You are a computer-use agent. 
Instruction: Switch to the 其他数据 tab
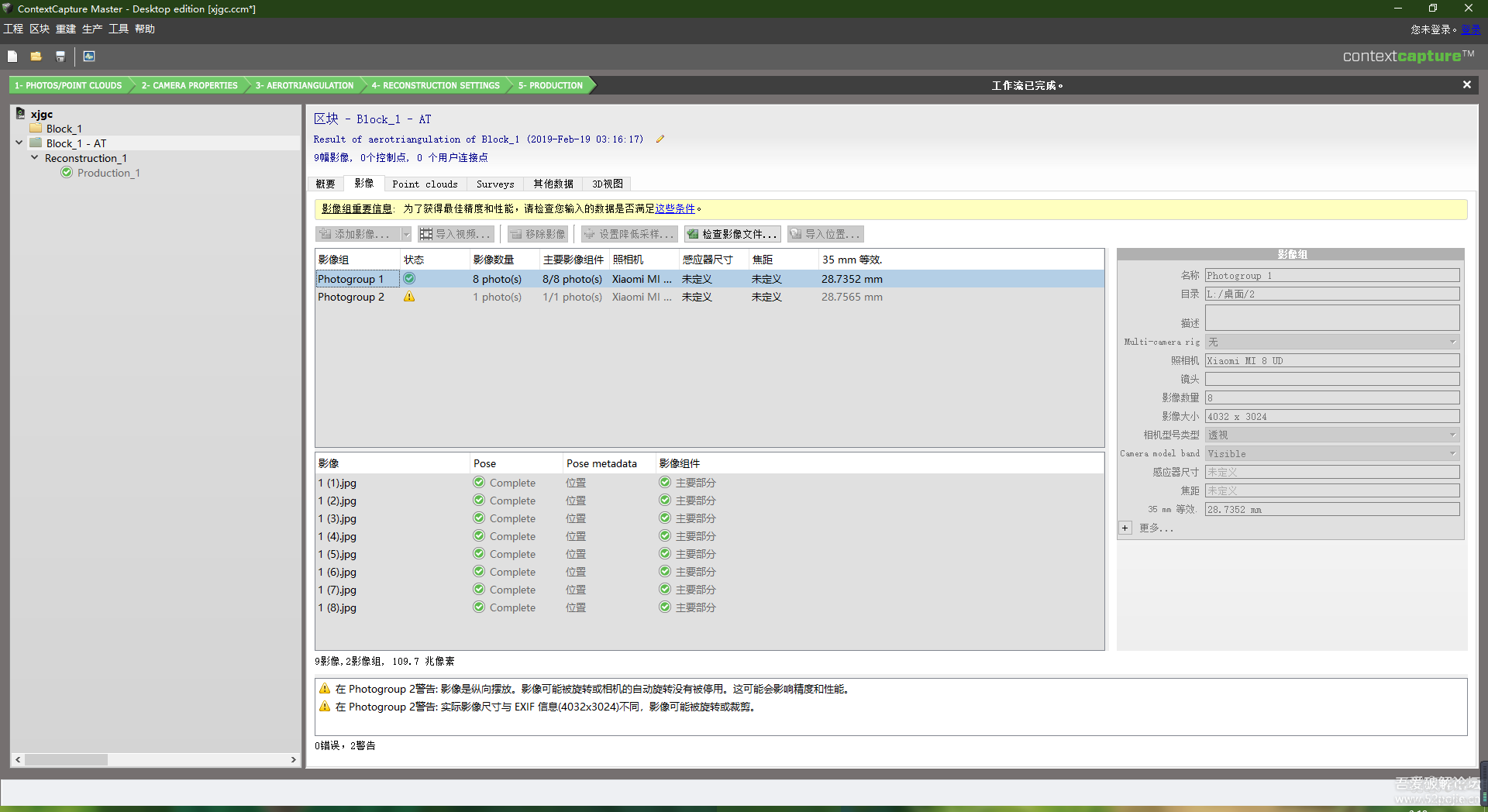pyautogui.click(x=553, y=184)
